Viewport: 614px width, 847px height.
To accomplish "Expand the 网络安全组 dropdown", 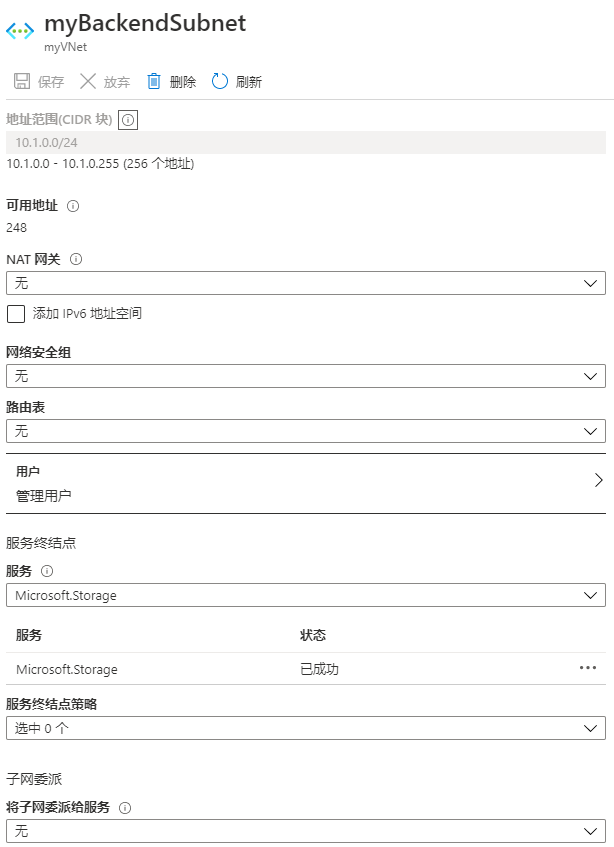I will coord(305,376).
